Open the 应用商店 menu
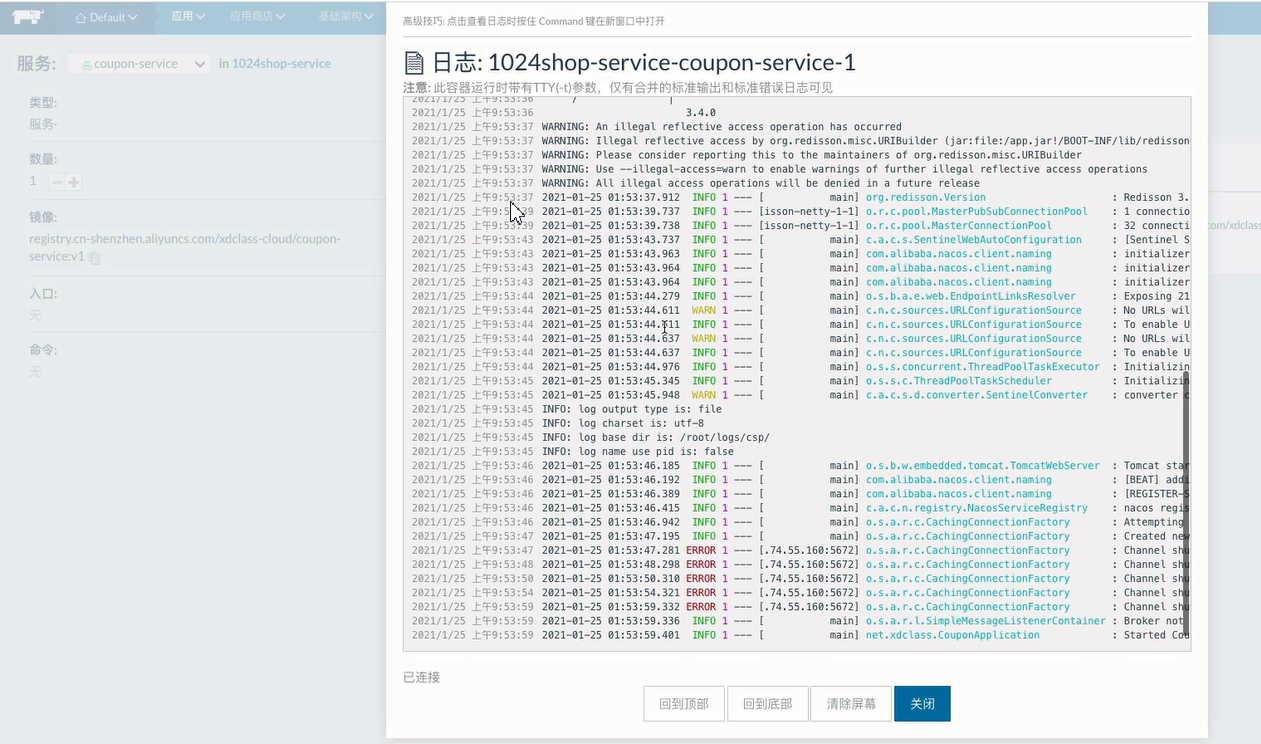The width and height of the screenshot is (1261, 744). pos(257,16)
